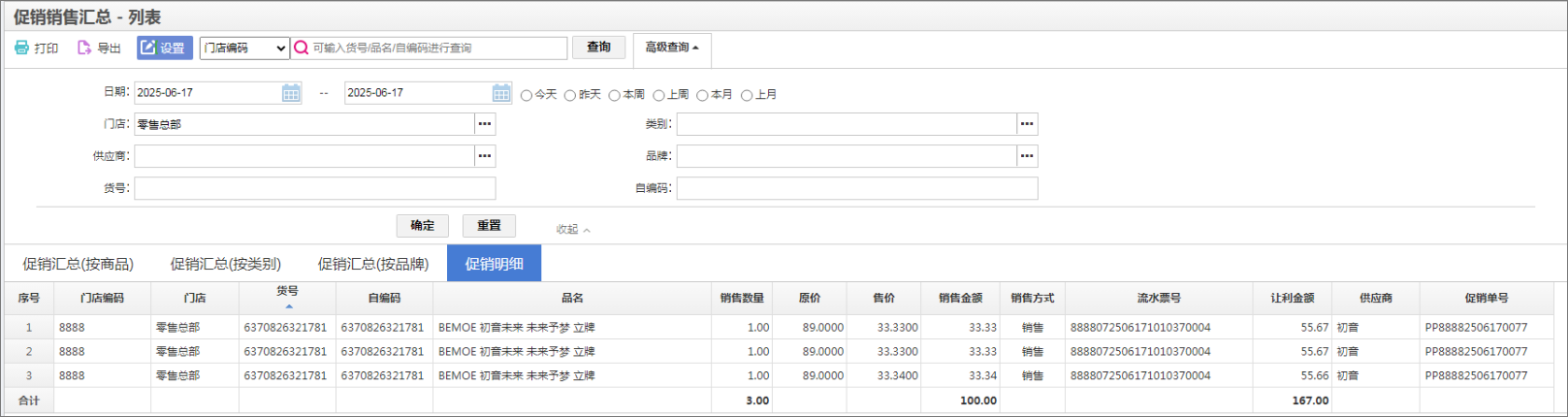This screenshot has height=417, width=1568.
Task: Click the 让利金额 column header
Action: point(1293,298)
